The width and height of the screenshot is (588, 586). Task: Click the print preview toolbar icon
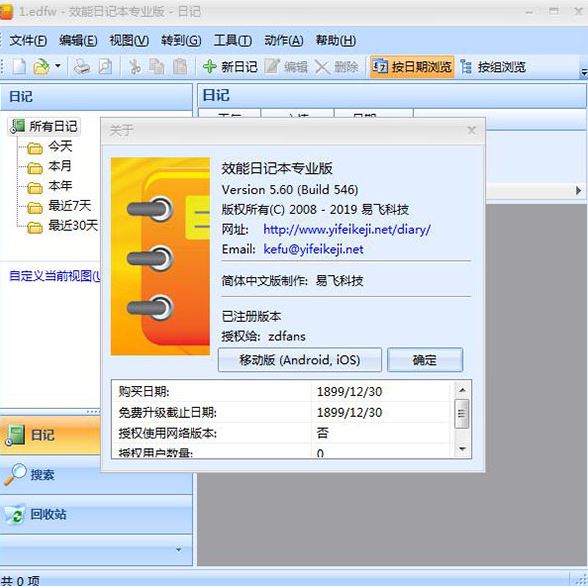[x=105, y=67]
